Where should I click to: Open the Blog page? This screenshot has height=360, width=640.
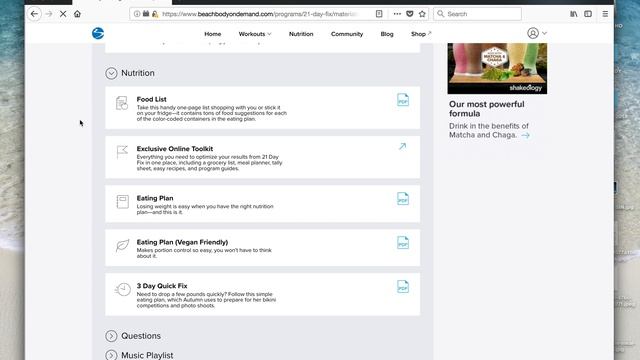point(387,34)
